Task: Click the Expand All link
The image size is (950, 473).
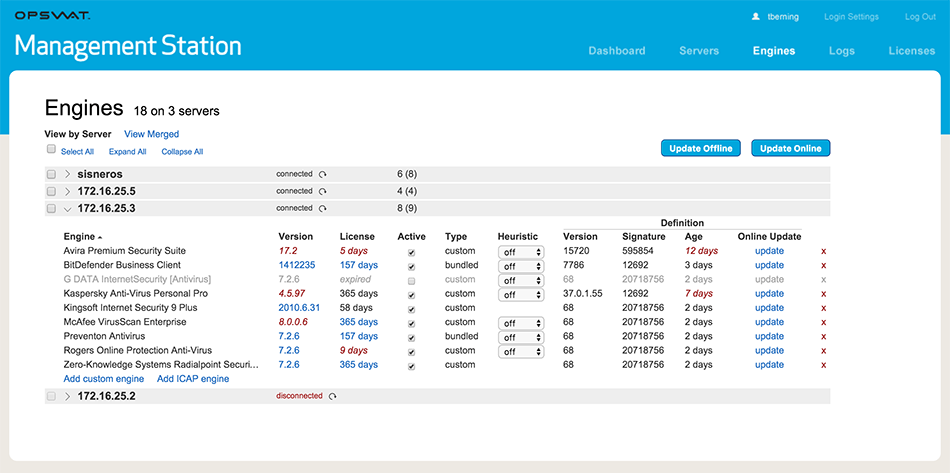Action: click(x=127, y=152)
